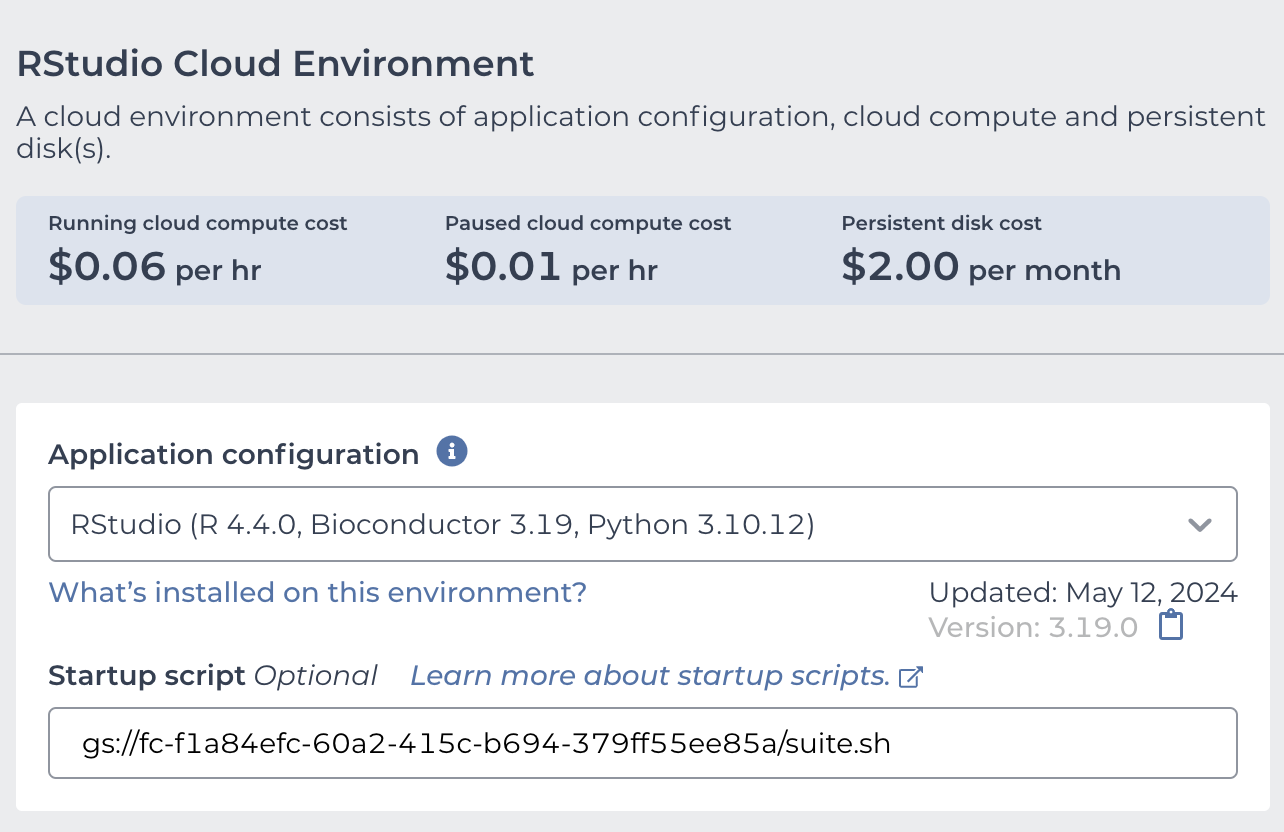Click the "Running cloud compute cost" label
This screenshot has width=1284, height=832.
[198, 223]
